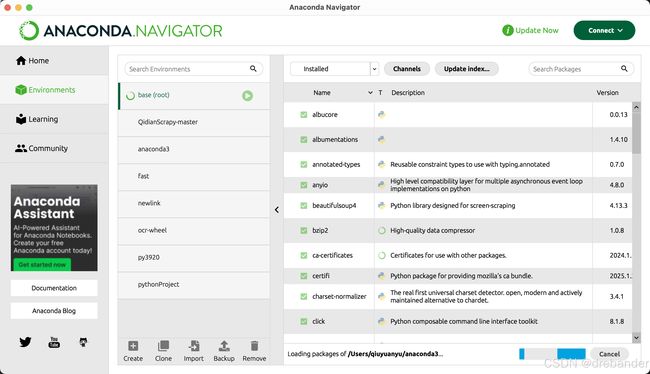Create a new environment

133,351
